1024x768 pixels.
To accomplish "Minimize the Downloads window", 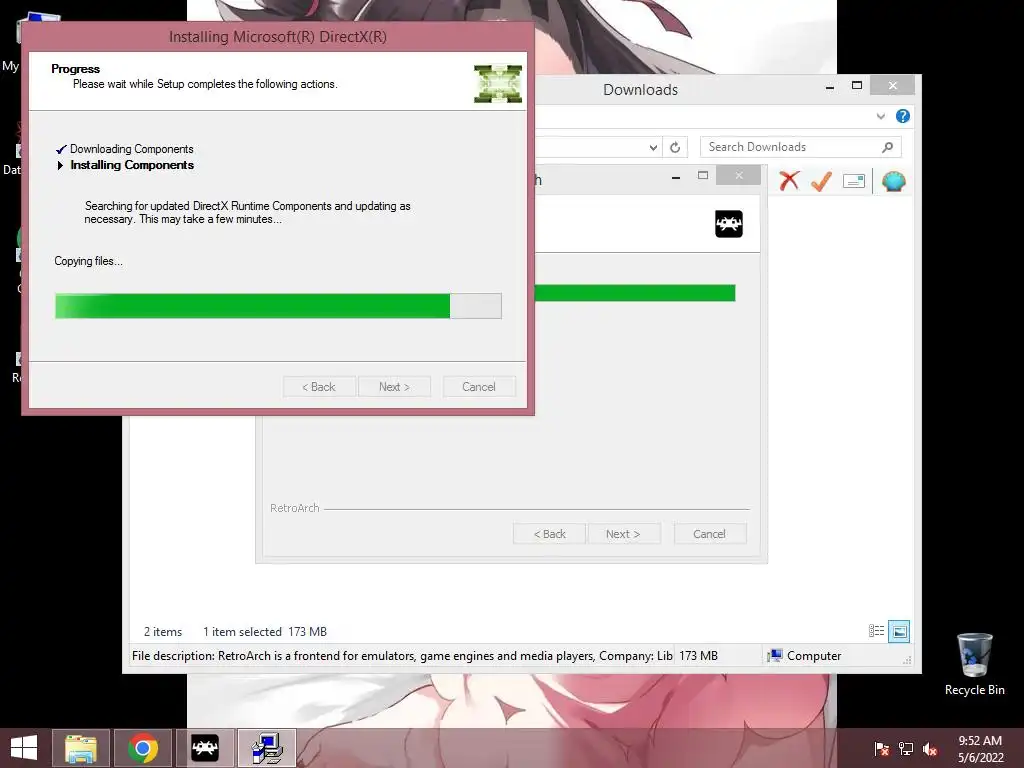I will tap(829, 86).
